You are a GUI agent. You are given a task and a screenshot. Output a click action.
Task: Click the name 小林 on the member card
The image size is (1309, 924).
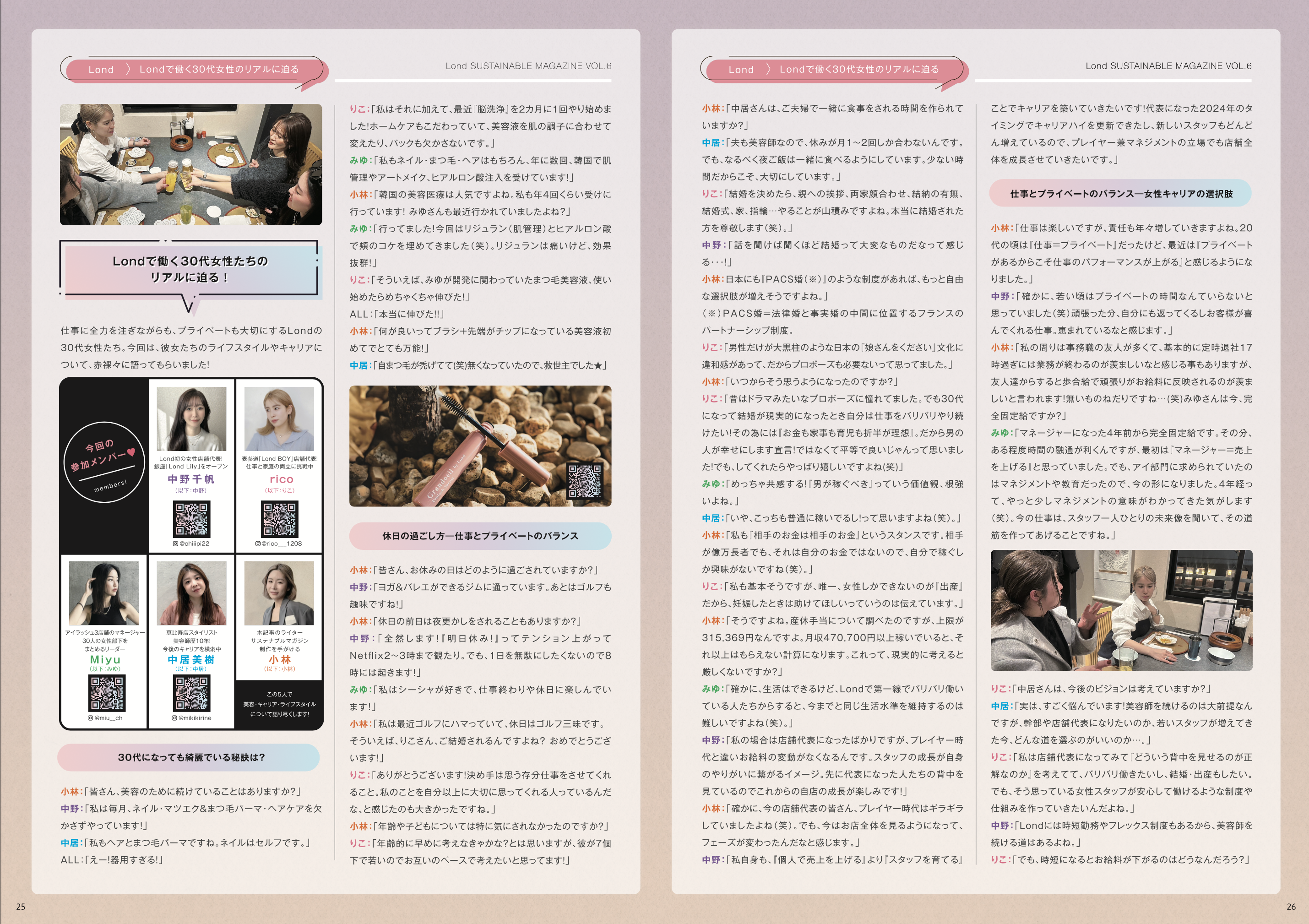pos(280,659)
